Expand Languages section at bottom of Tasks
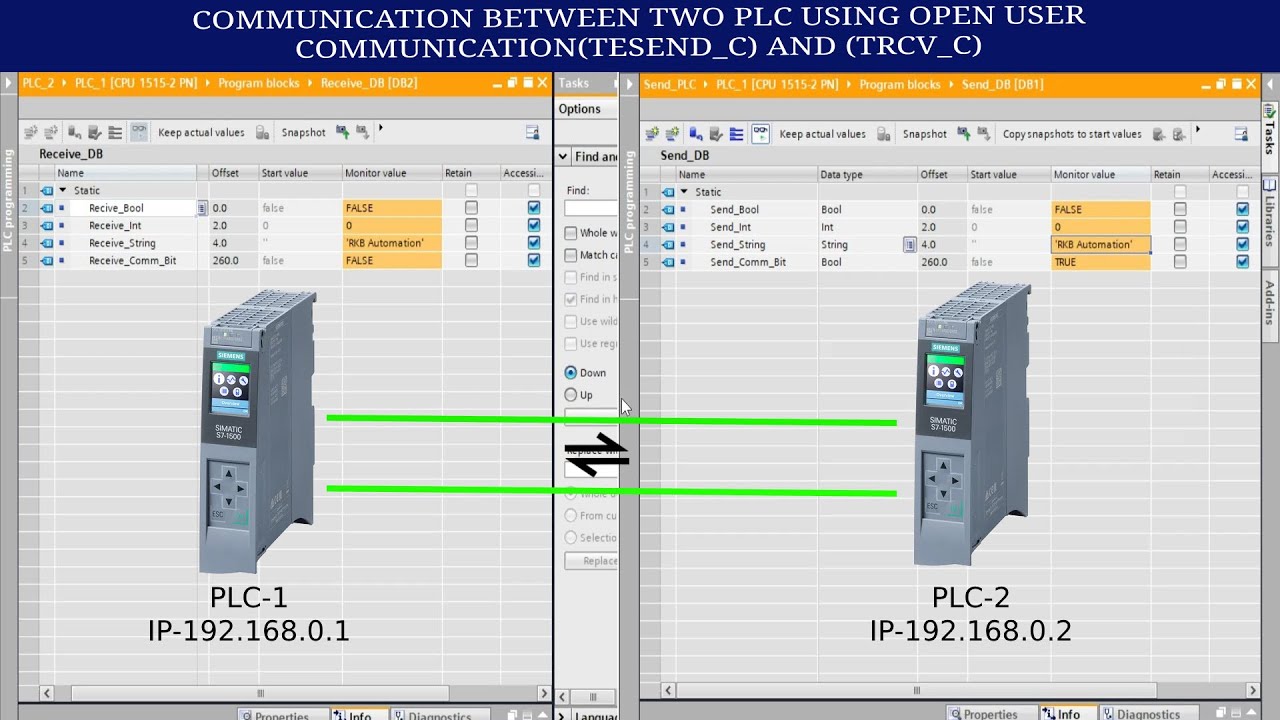The height and width of the screenshot is (720, 1280). tap(563, 716)
